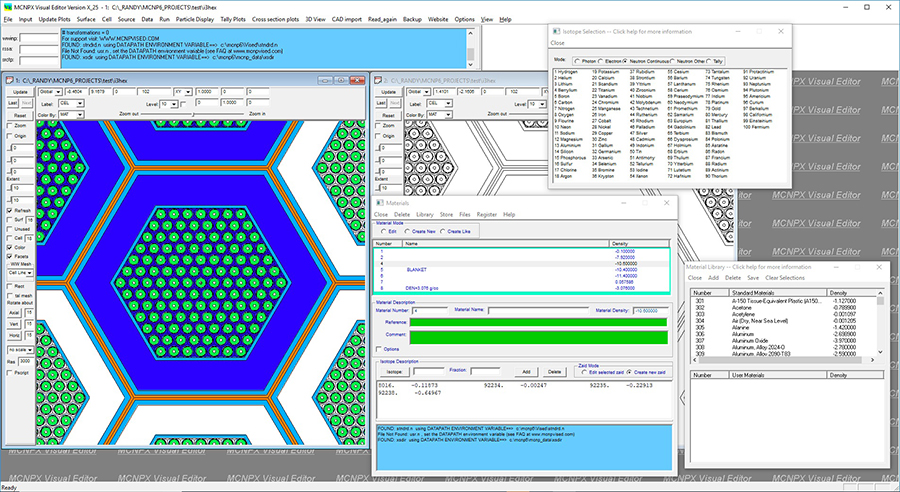Enable the tal mesh checkbox
This screenshot has height=492, width=900.
pyautogui.click(x=10, y=295)
